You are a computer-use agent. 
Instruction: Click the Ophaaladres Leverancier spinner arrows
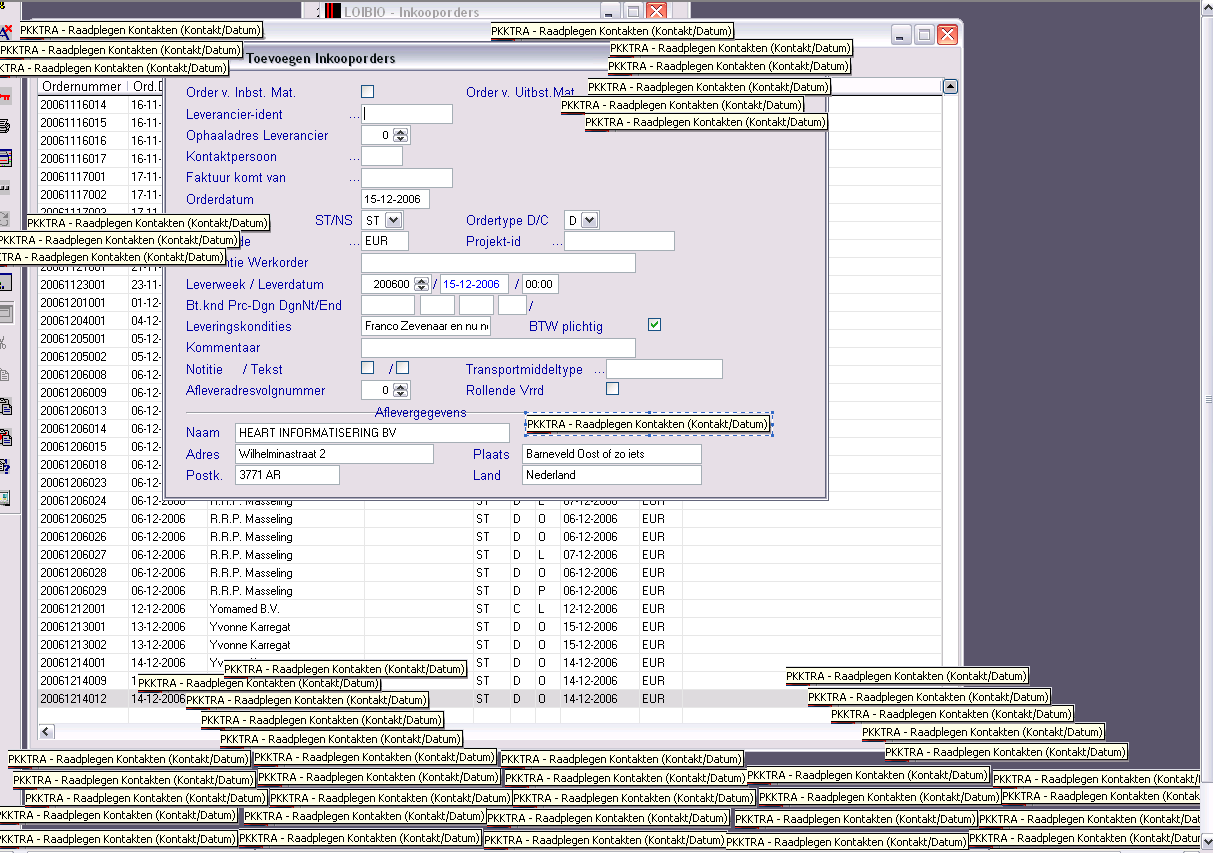click(401, 135)
